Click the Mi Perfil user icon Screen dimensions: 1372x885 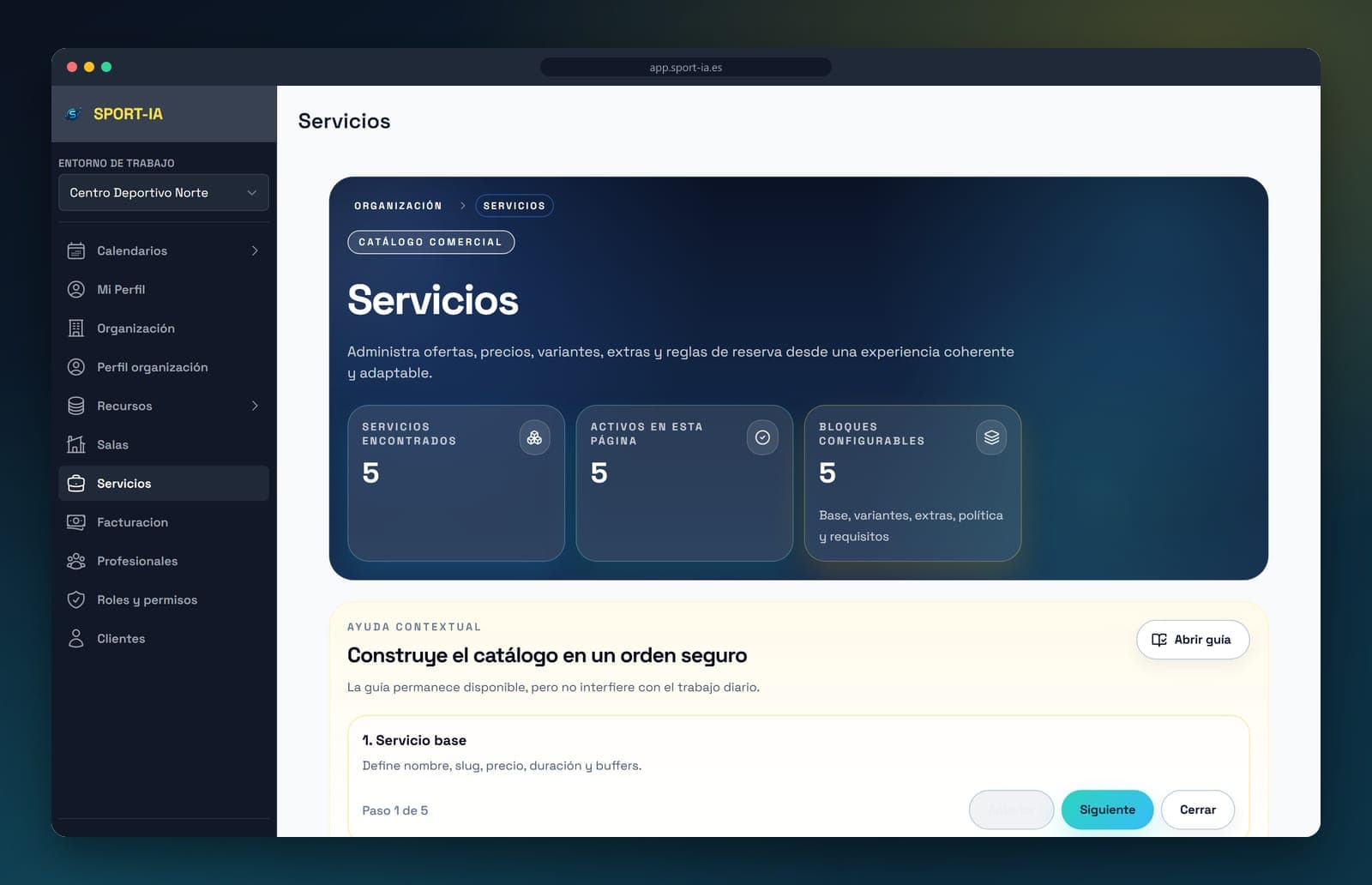[76, 289]
